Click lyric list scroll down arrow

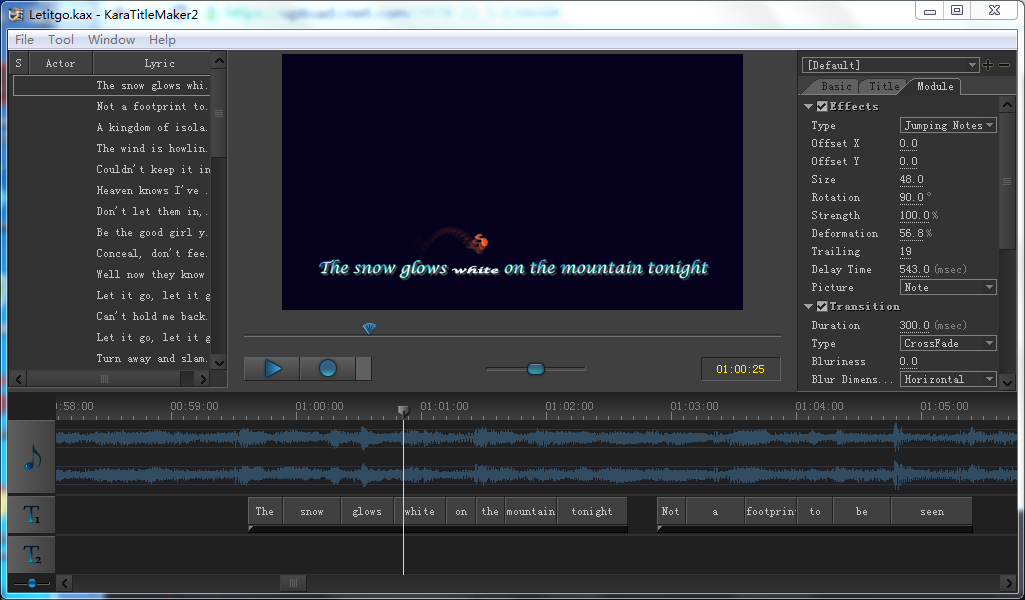pyautogui.click(x=219, y=363)
